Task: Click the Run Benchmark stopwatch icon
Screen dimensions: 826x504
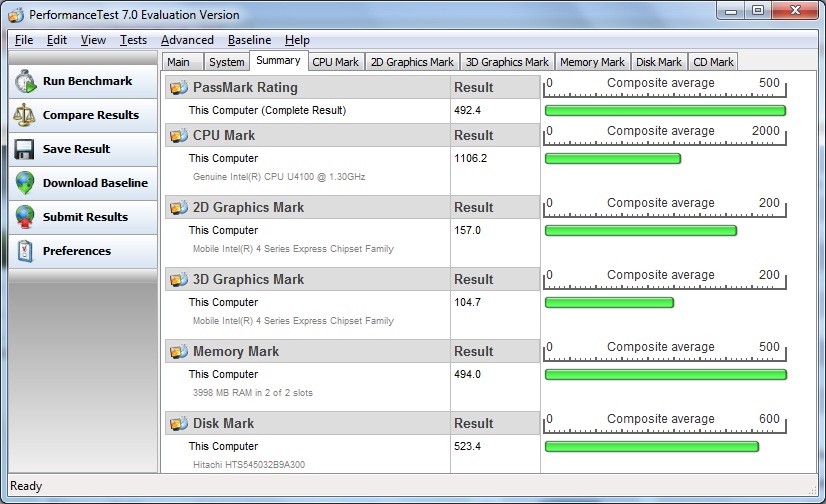Action: 25,82
